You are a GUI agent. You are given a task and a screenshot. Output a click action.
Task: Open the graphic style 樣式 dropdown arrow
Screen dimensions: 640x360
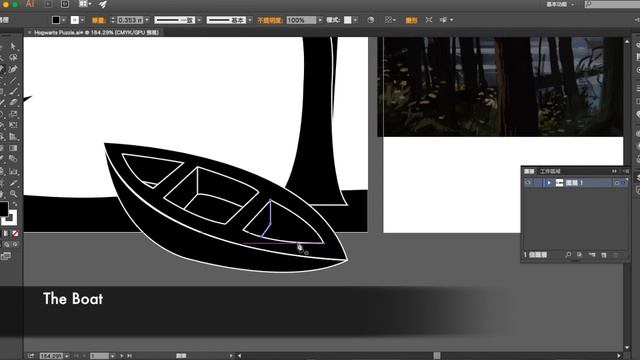click(356, 20)
